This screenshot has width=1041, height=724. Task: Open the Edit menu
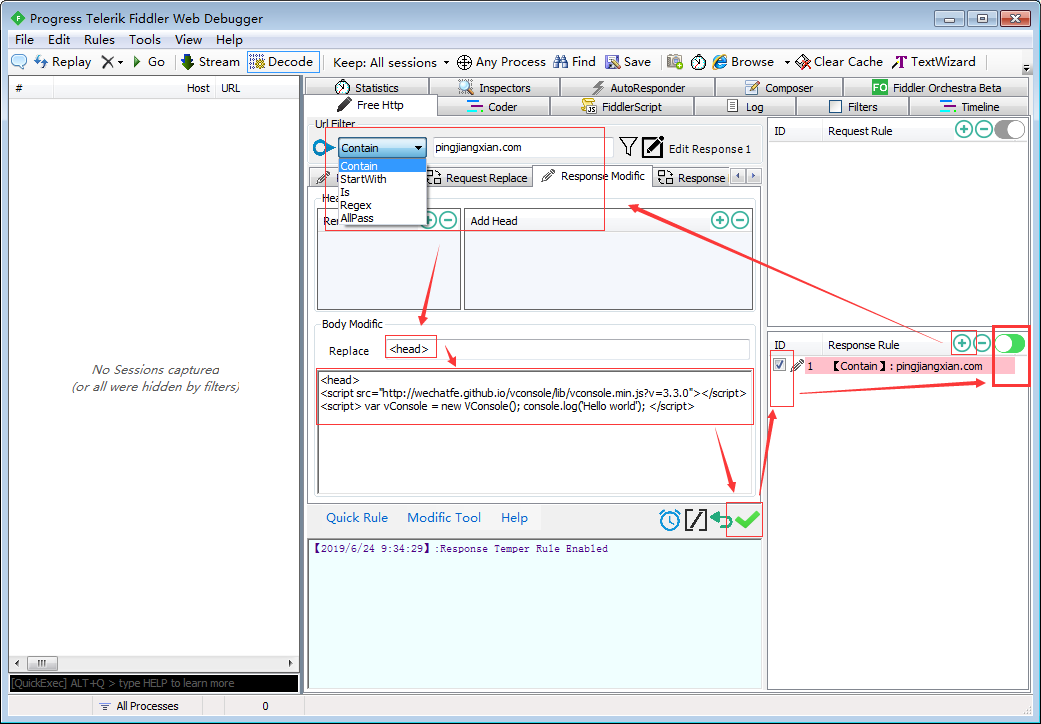tap(59, 40)
